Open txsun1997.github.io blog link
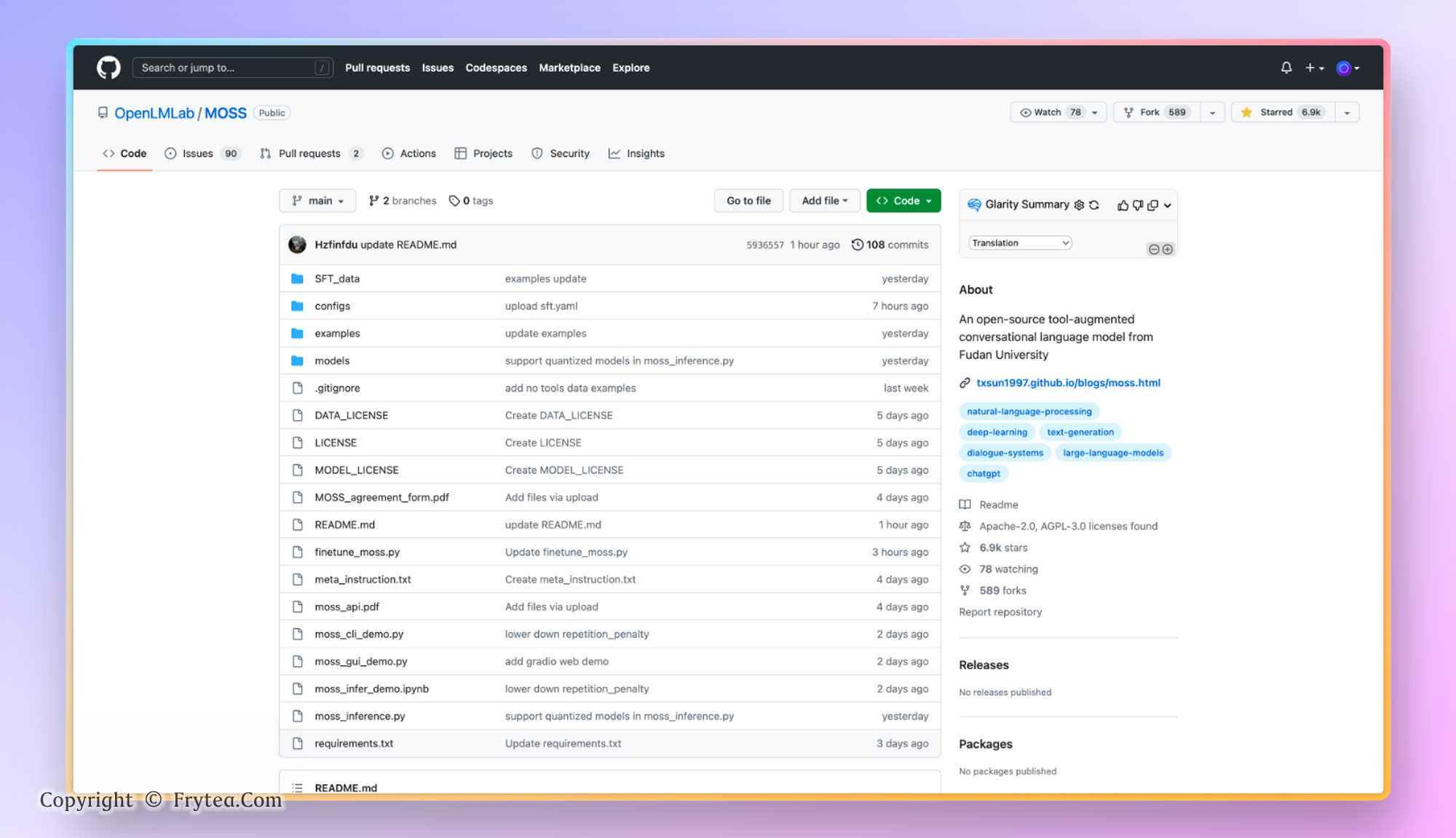The width and height of the screenshot is (1456, 838). pyautogui.click(x=1068, y=383)
